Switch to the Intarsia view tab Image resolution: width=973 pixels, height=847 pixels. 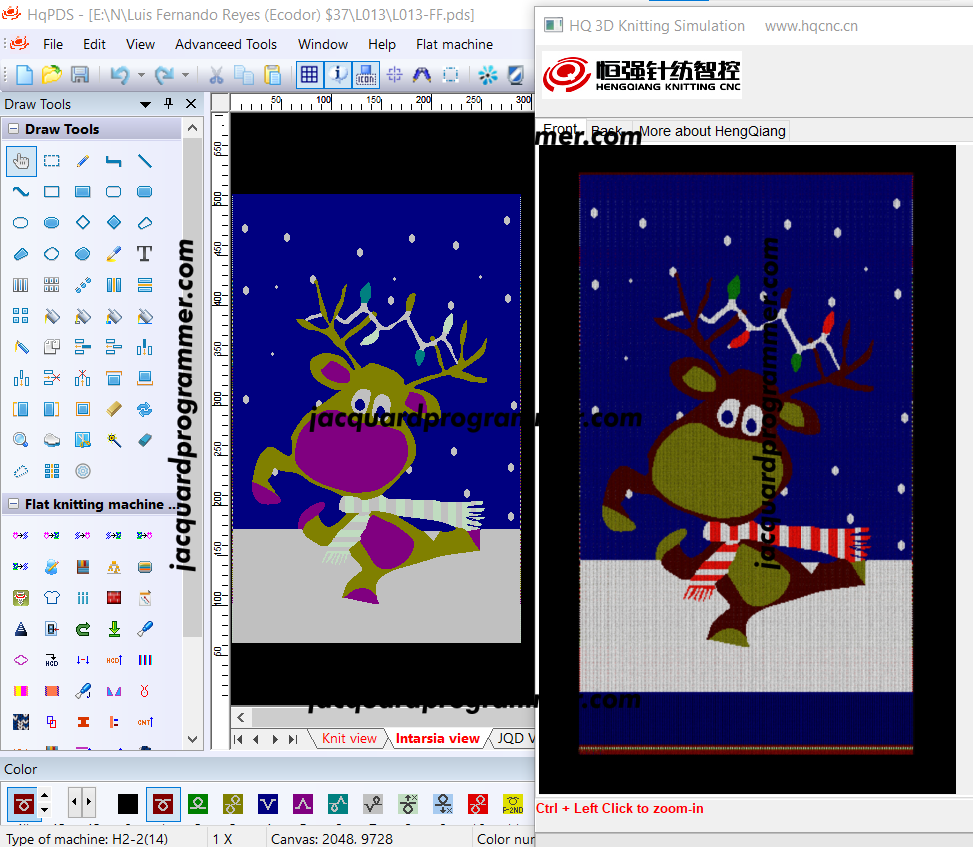(x=437, y=738)
